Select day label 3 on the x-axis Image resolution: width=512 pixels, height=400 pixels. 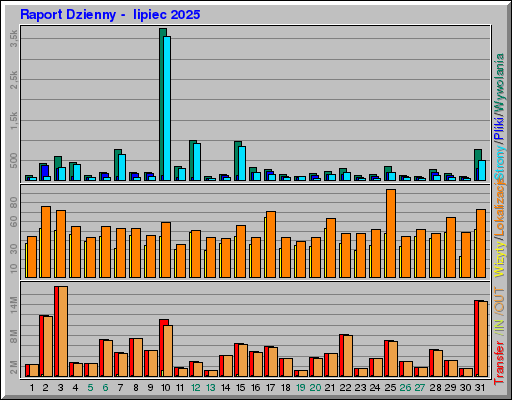tap(60, 388)
